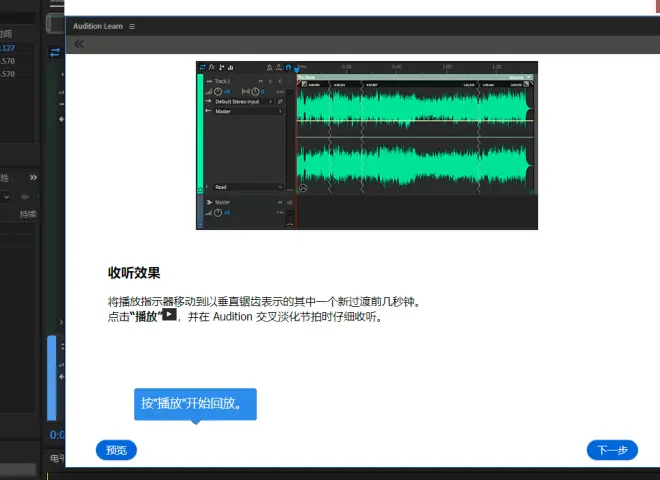The image size is (660, 480).
Task: Toggle the blue loop arrows icon
Action: pos(55,53)
